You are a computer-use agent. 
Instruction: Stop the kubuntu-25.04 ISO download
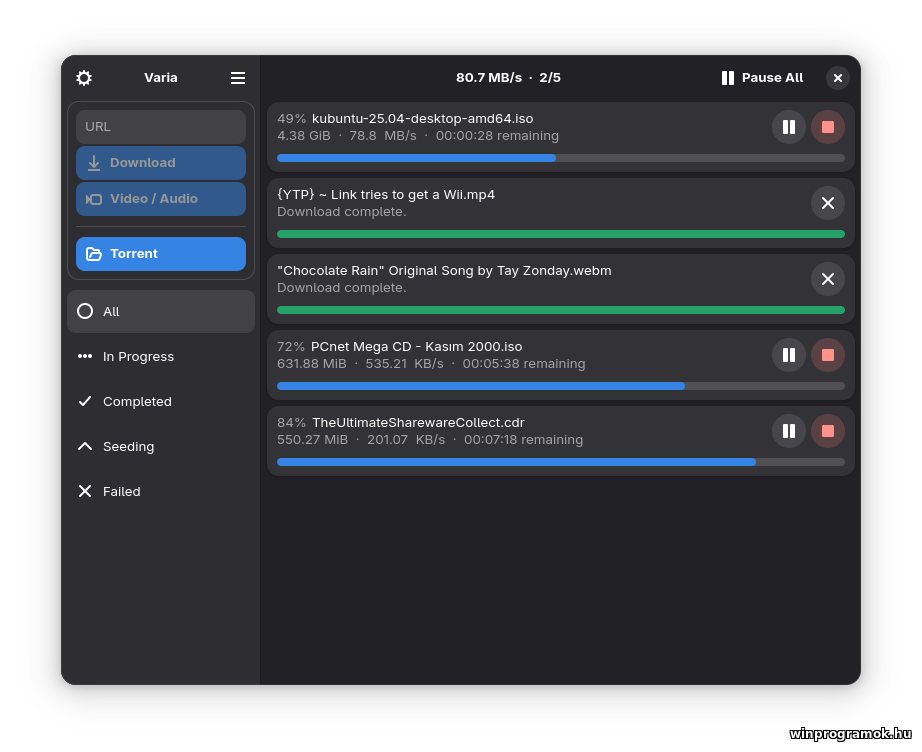coord(828,127)
